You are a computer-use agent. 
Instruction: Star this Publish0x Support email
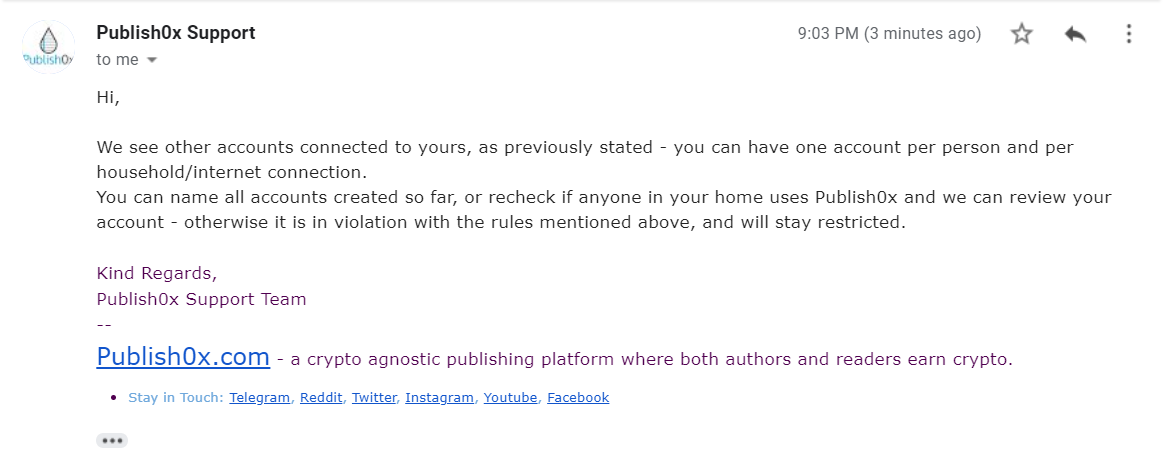[x=1022, y=33]
